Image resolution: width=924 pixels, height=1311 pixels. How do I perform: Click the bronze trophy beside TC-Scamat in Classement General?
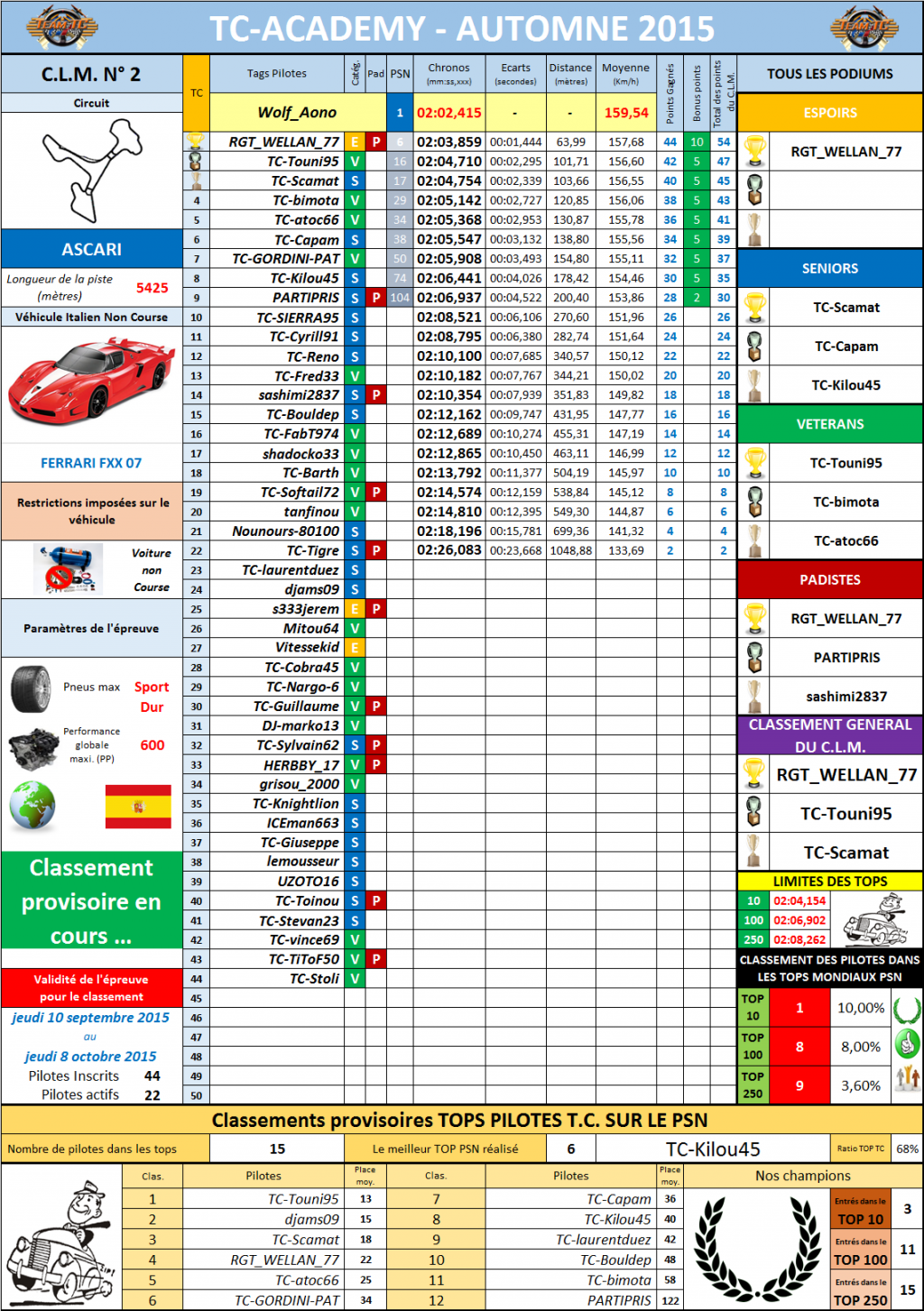click(x=754, y=852)
